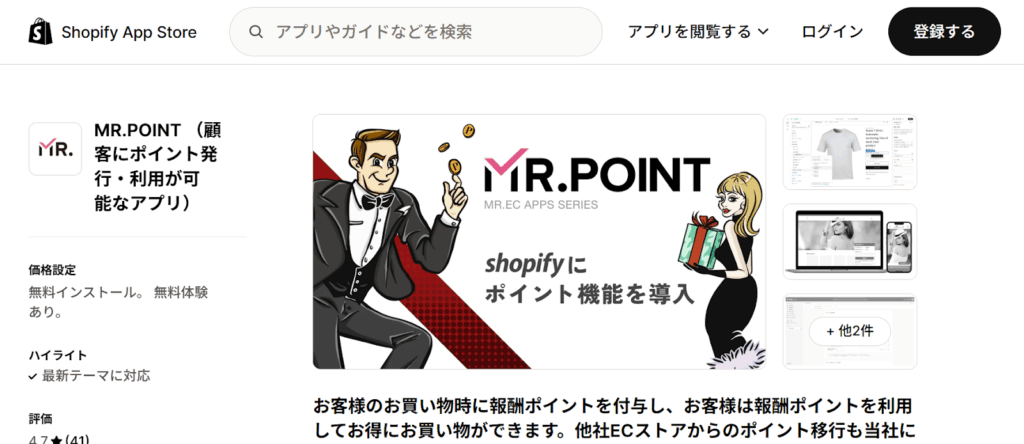The image size is (1024, 444).
Task: Expand the chevron next to アプリを閲覧する
Action: click(763, 32)
